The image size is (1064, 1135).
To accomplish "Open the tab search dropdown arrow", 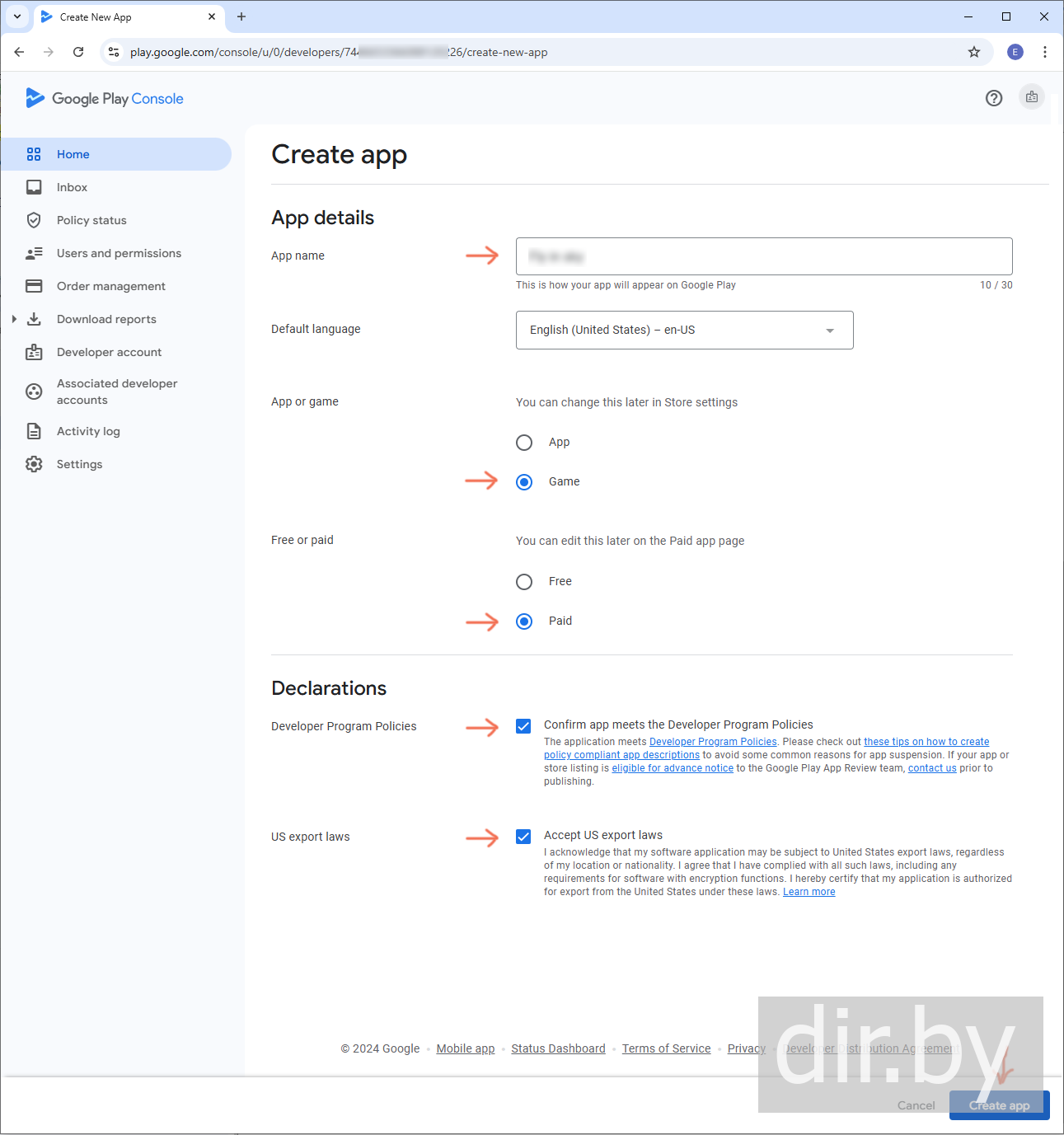I will tap(16, 16).
